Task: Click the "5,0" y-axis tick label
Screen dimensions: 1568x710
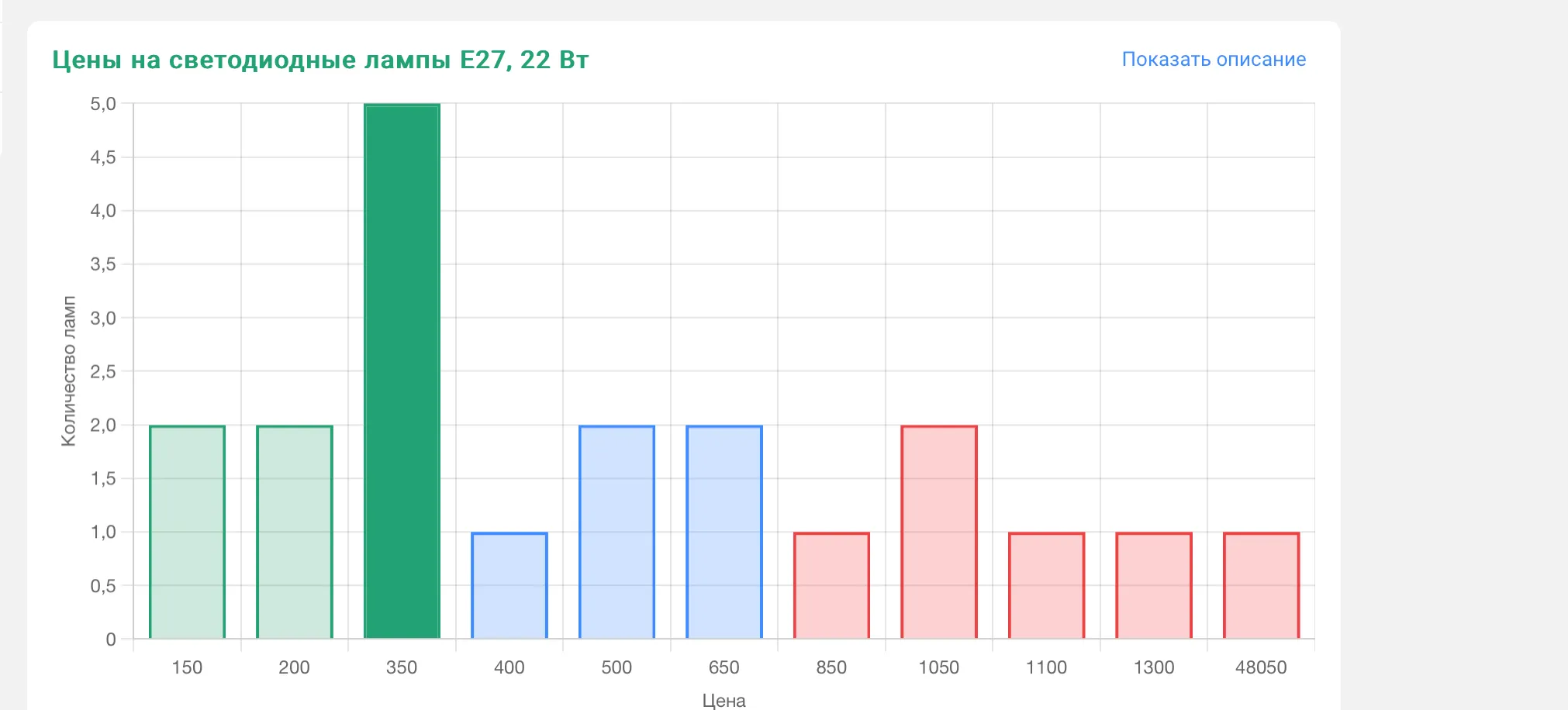Action: [103, 104]
